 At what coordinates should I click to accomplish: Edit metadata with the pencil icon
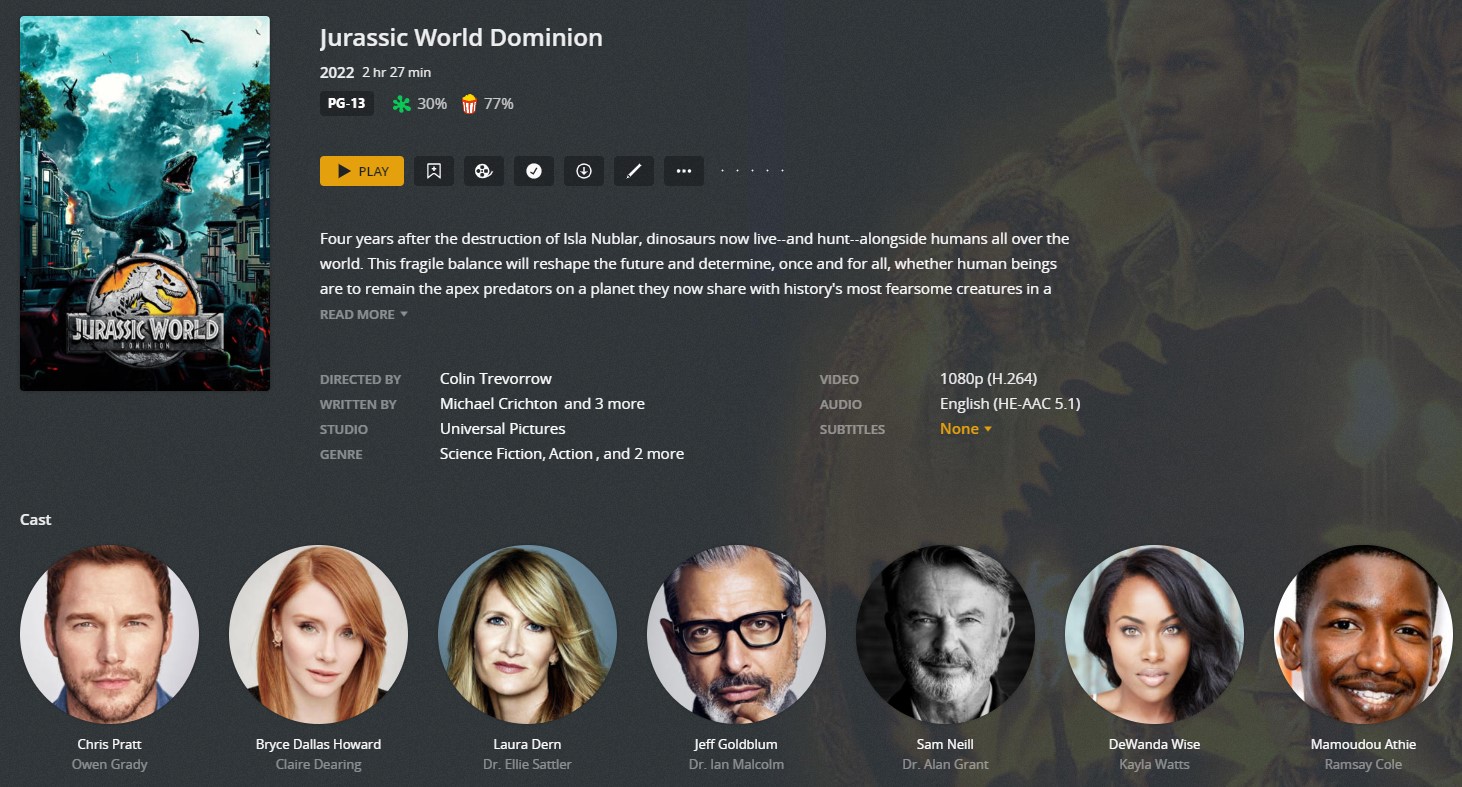(634, 171)
